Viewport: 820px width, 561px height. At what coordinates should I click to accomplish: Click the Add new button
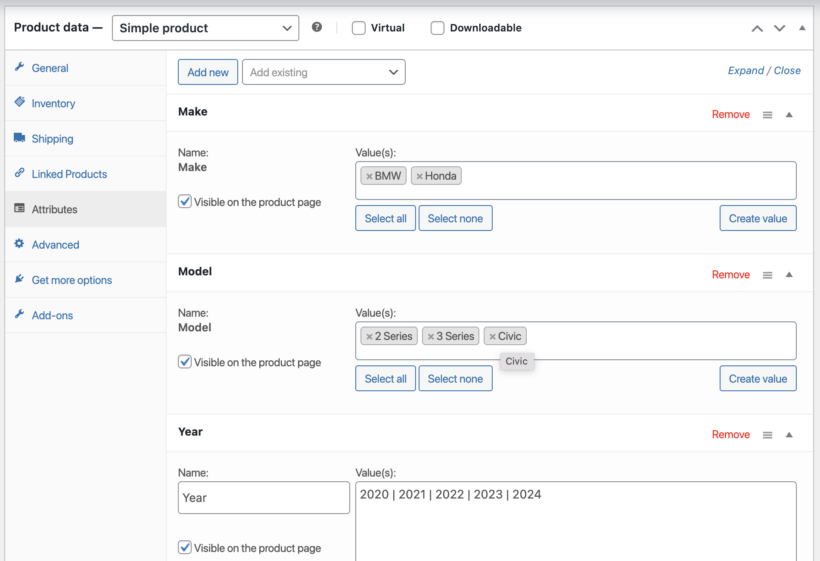pos(208,72)
